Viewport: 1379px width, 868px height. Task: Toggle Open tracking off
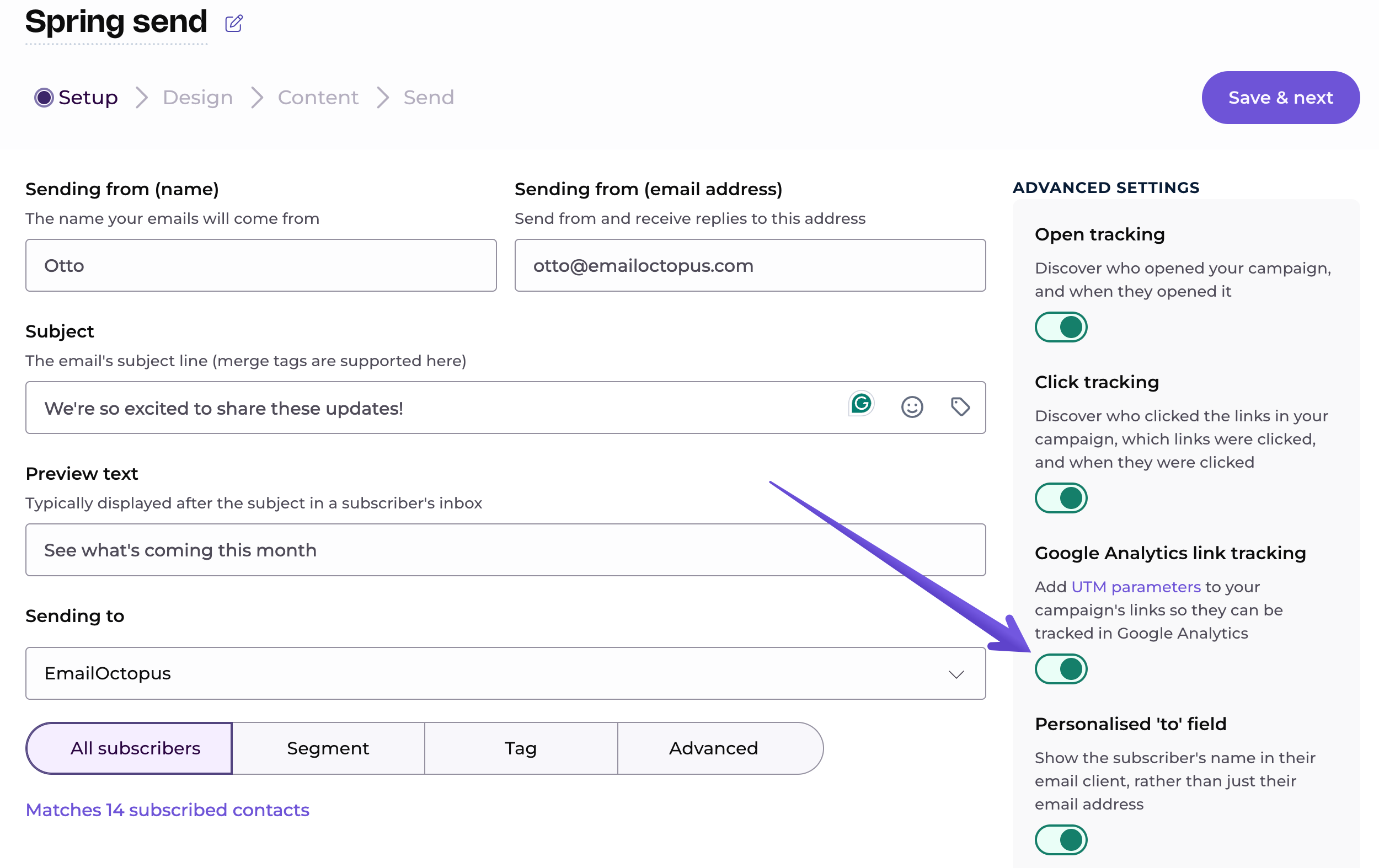click(1061, 327)
